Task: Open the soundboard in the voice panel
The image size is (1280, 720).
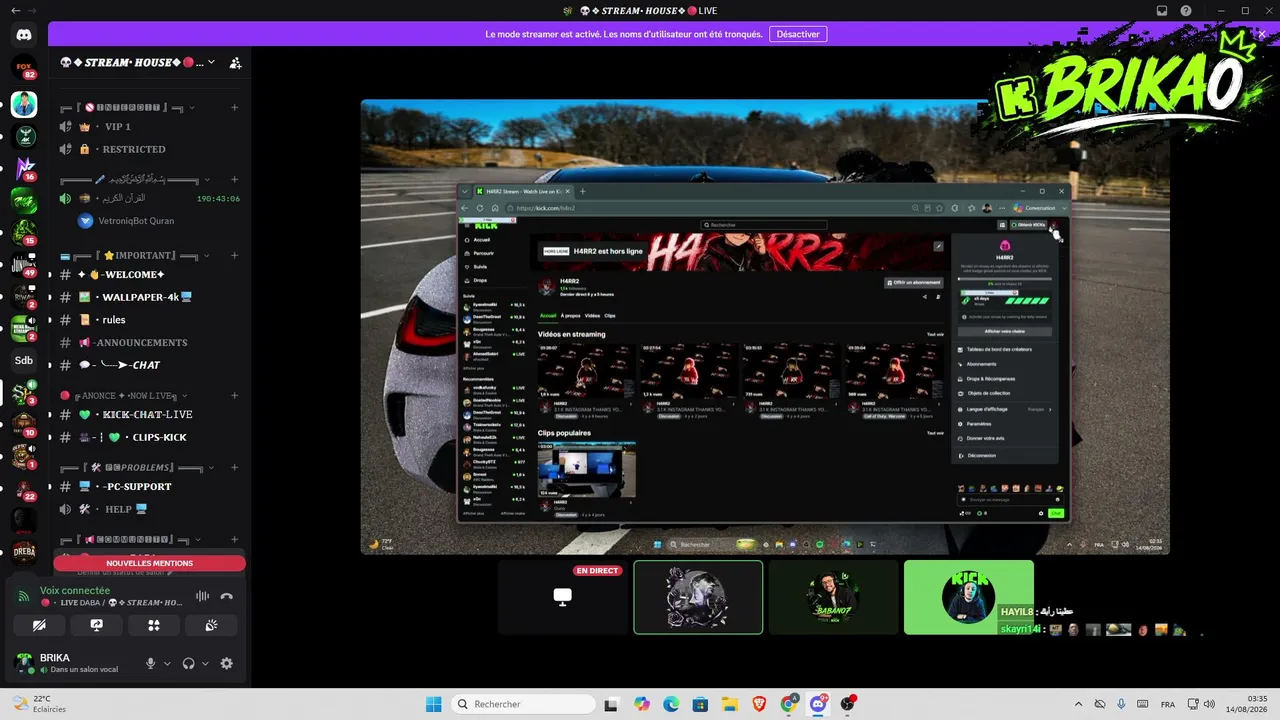Action: pyautogui.click(x=212, y=625)
